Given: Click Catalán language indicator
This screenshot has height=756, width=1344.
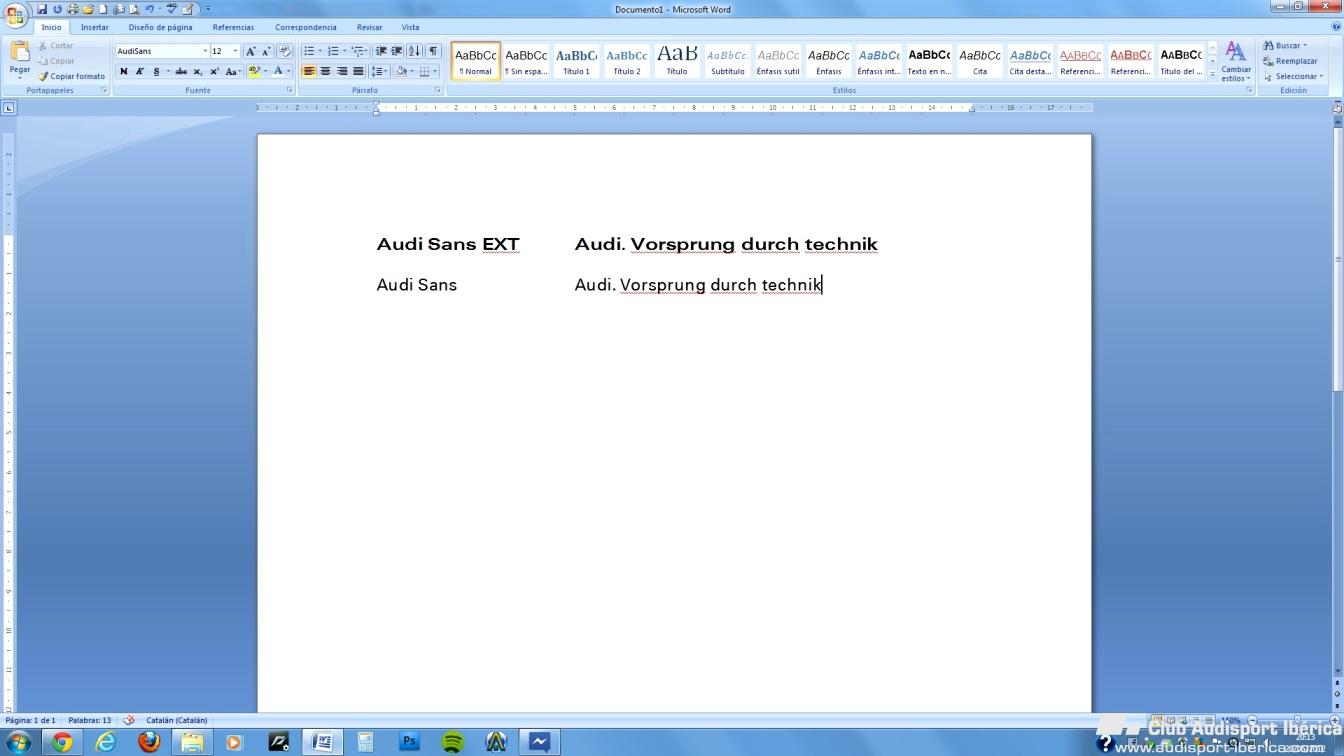Looking at the screenshot, I should click(x=177, y=720).
